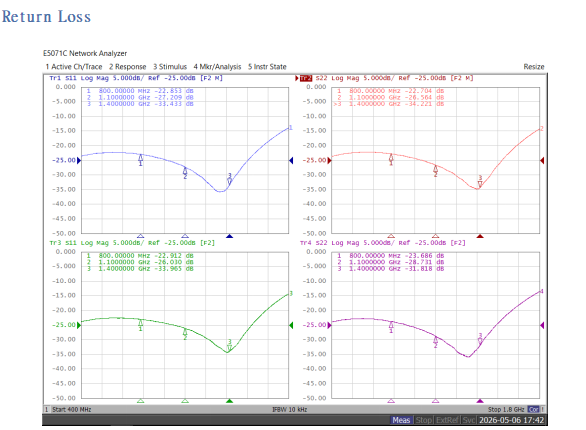This screenshot has height=430, width=586.
Task: Click the Stop 1.8 GHz stimulus field
Action: 506,409
